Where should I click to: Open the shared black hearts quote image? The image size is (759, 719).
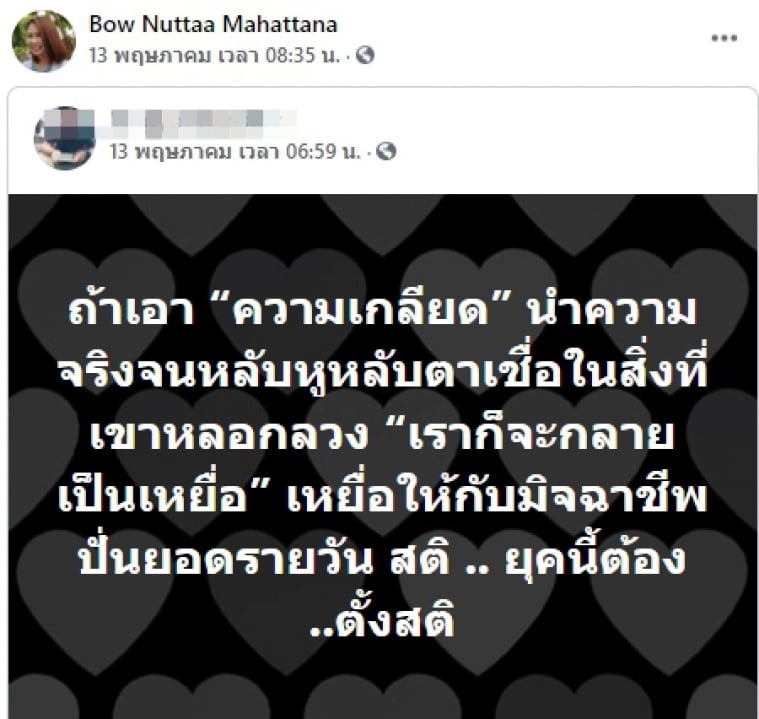(x=382, y=456)
